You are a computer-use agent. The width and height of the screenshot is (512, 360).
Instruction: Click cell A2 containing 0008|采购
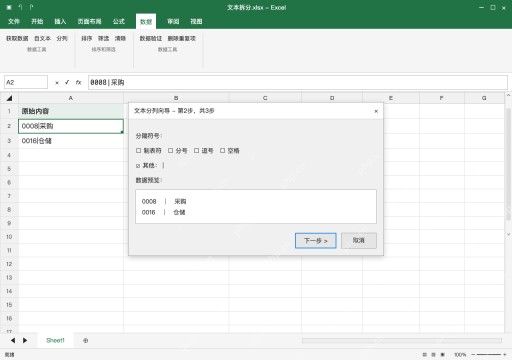pos(71,126)
